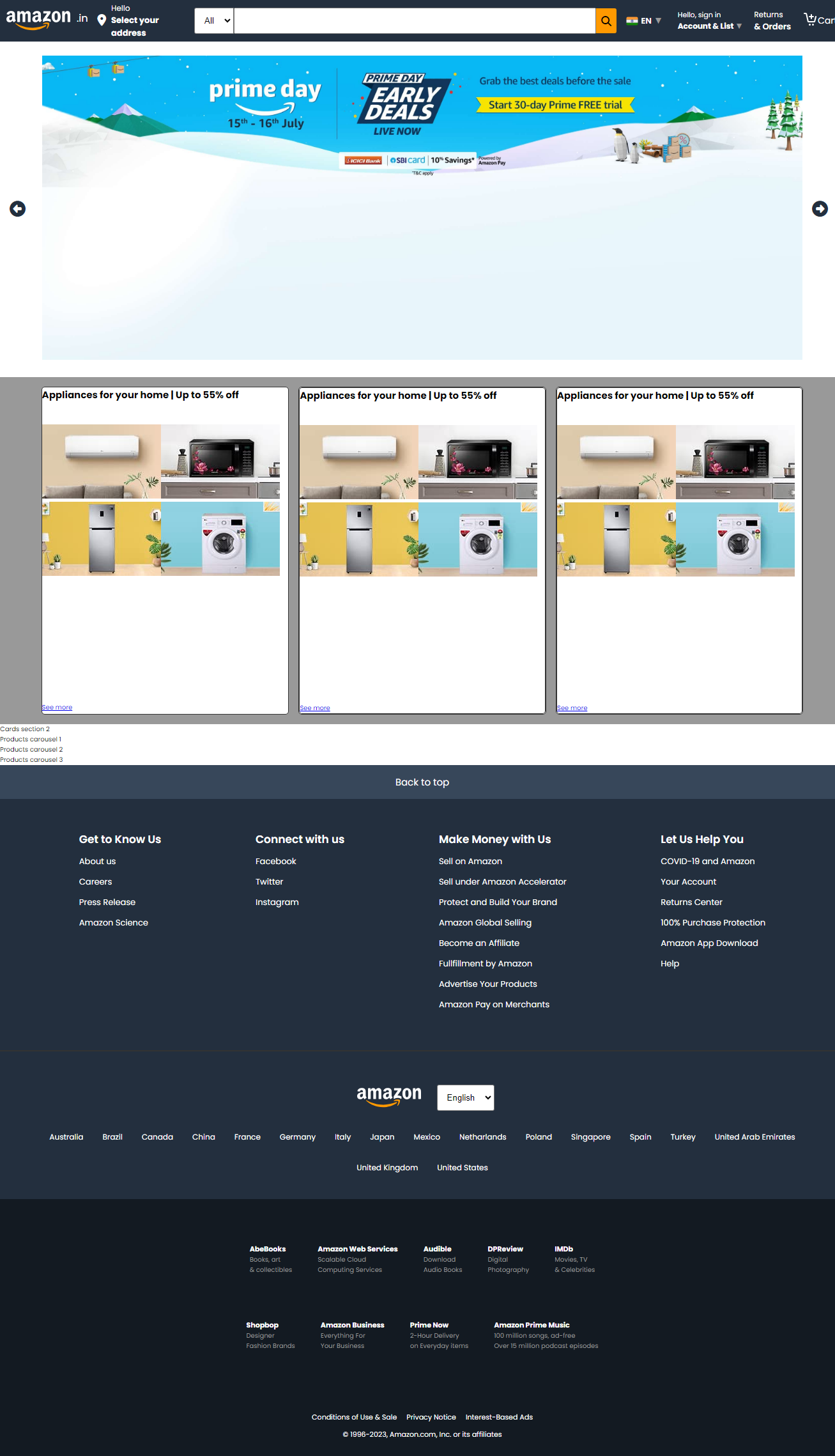Image resolution: width=835 pixels, height=1456 pixels.
Task: Open Instagram link
Action: tap(277, 902)
